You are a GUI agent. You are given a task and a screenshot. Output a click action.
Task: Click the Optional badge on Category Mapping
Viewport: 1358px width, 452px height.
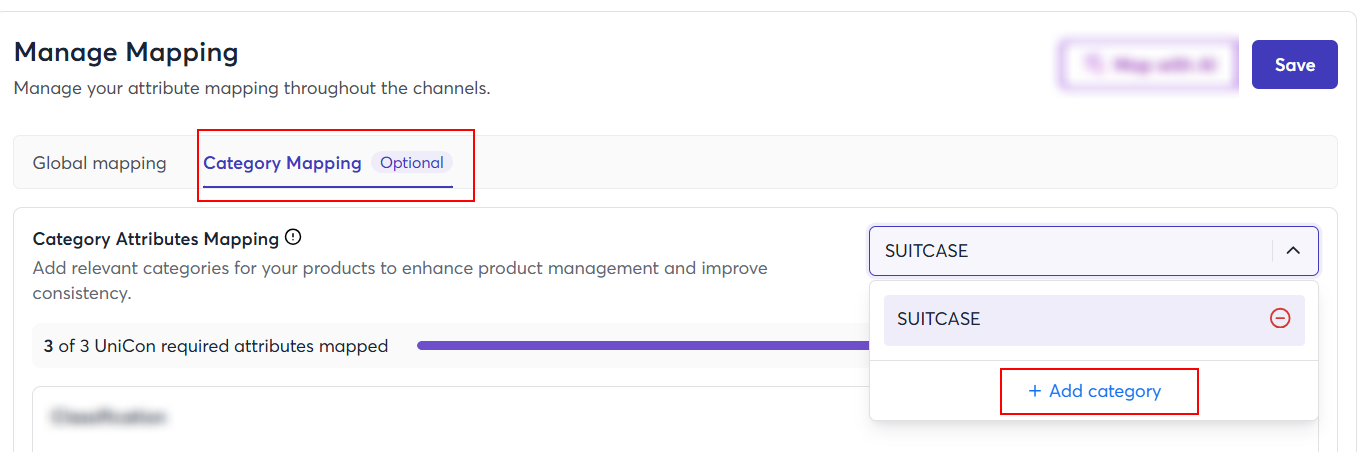[411, 163]
